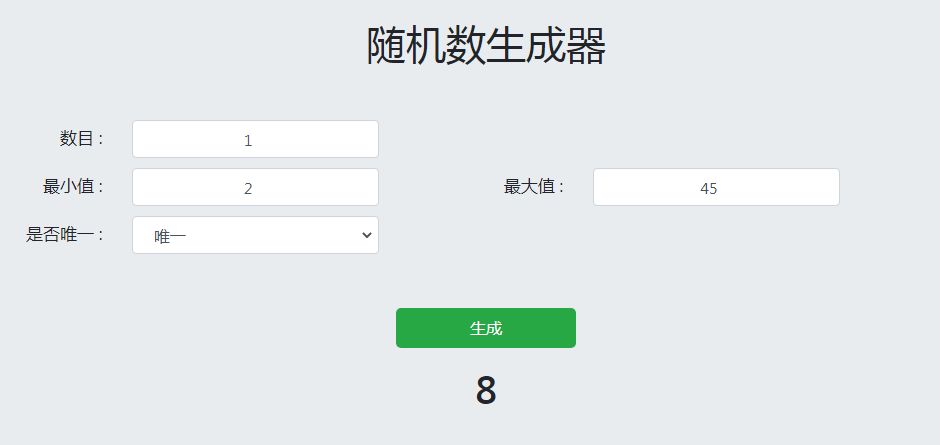Click the 随机数生成器 page heading
This screenshot has width=940, height=445.
click(x=486, y=47)
